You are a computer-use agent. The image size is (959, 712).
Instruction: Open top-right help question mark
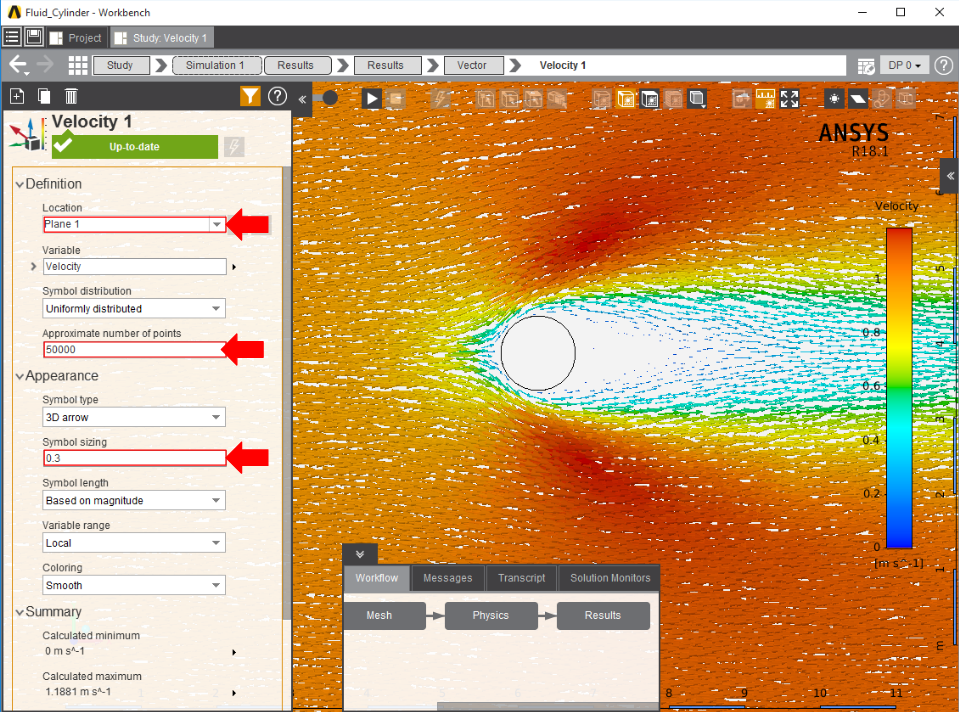[x=944, y=65]
